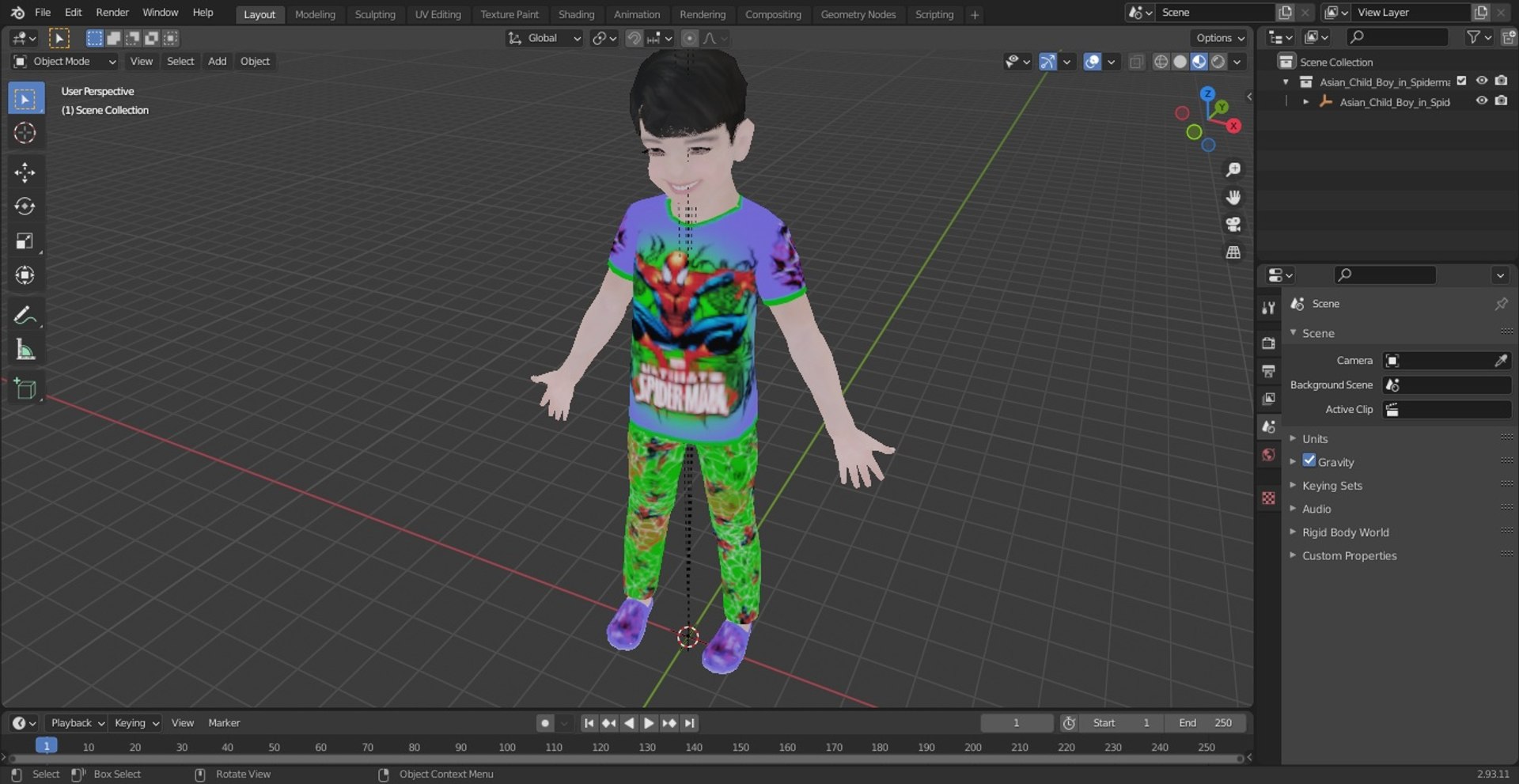Hide the Asian_Child_Boy_in_Spid object eye icon
The image size is (1519, 784).
coord(1482,101)
